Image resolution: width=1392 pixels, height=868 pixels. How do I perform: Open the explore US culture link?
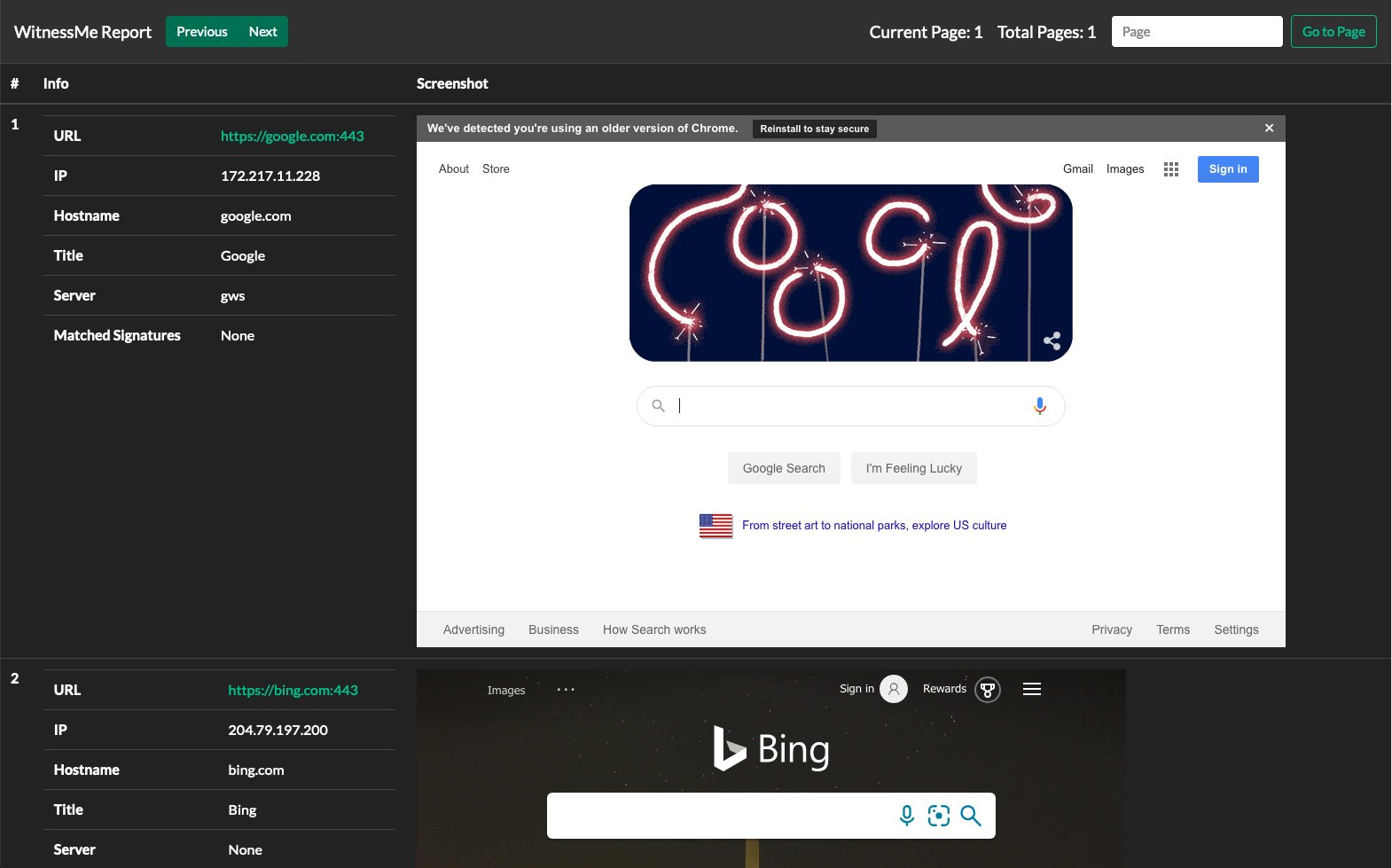click(874, 526)
